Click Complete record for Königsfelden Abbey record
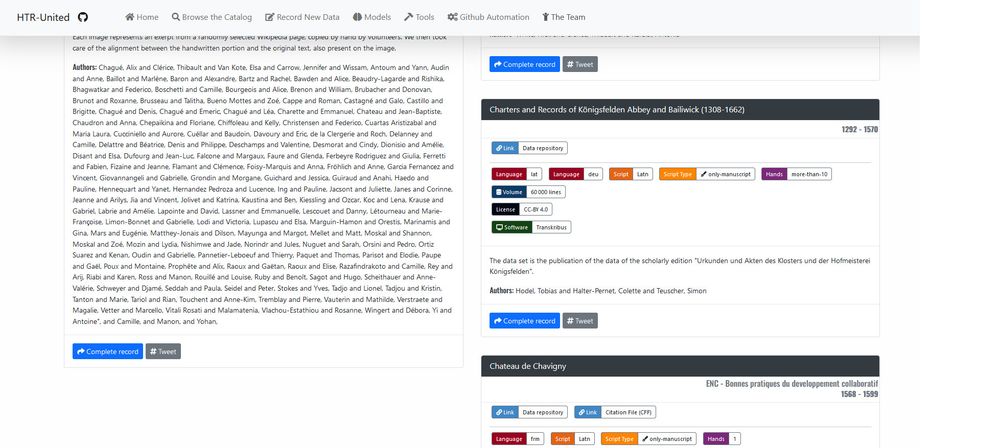Screen dimensions: 1000x448 (x=525, y=320)
